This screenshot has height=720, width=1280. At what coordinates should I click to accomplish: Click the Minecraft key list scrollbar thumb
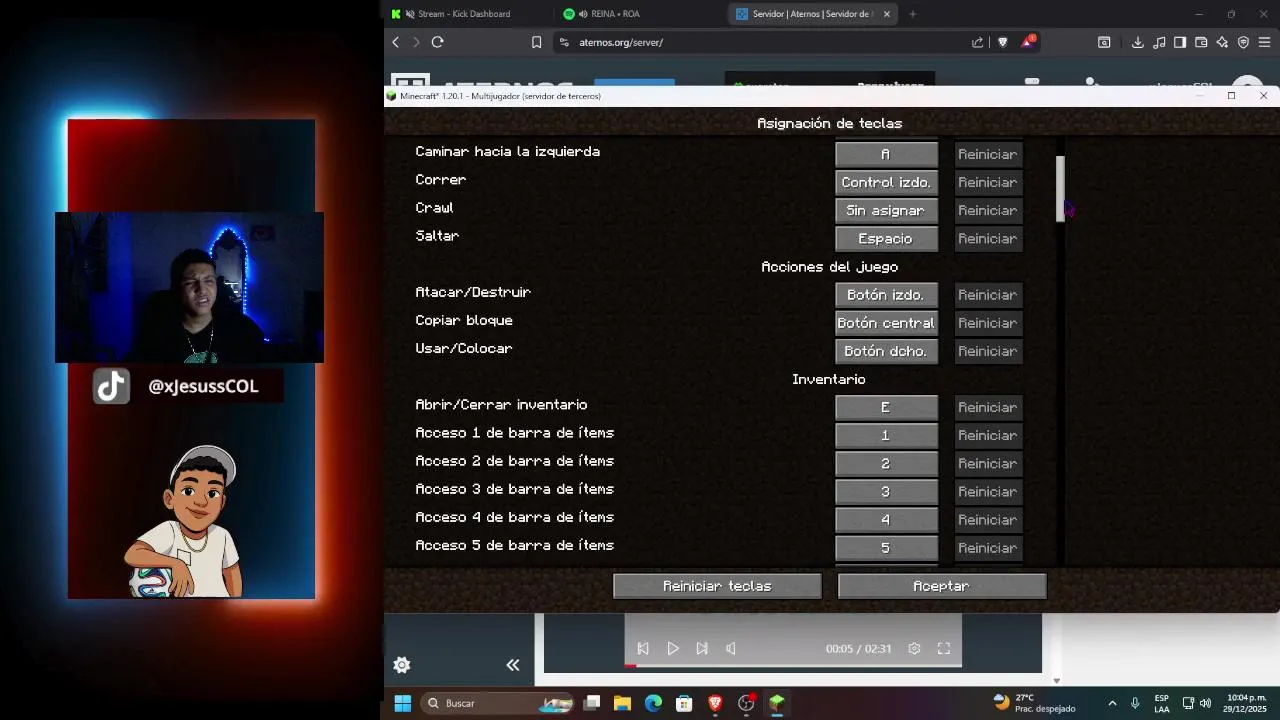[1061, 188]
